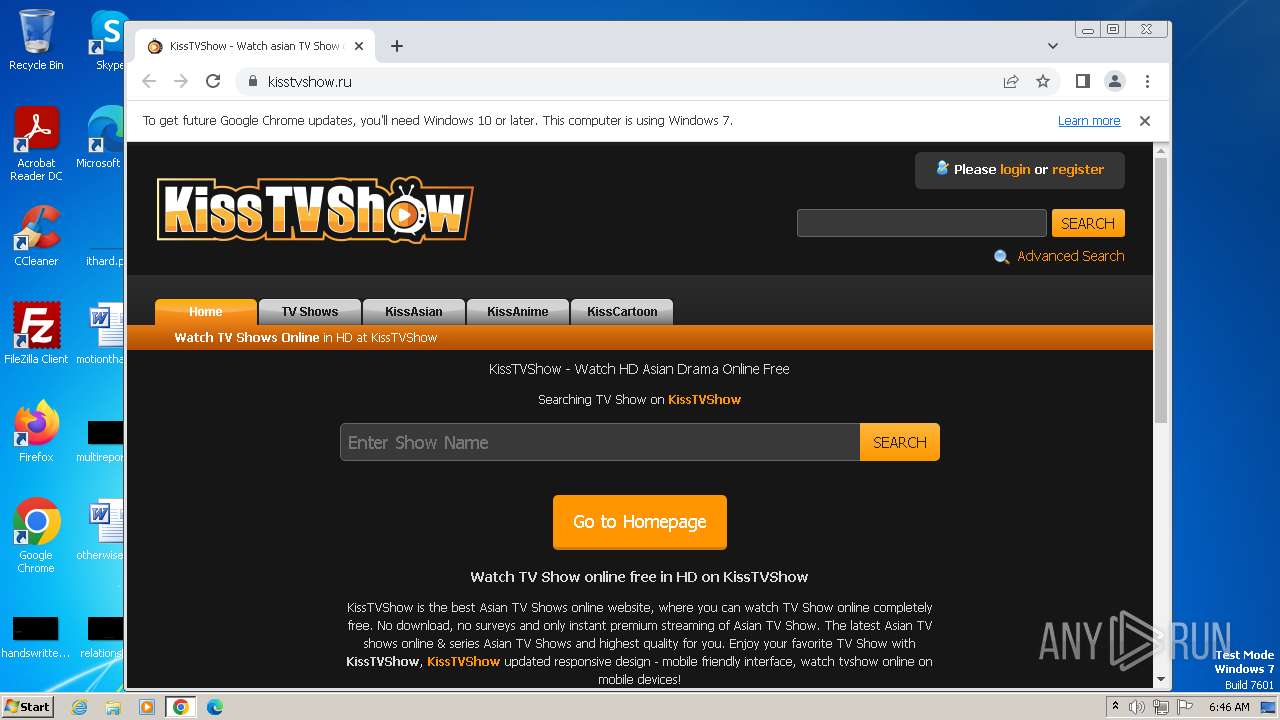Click the register link
1280x720 pixels.
point(1078,169)
